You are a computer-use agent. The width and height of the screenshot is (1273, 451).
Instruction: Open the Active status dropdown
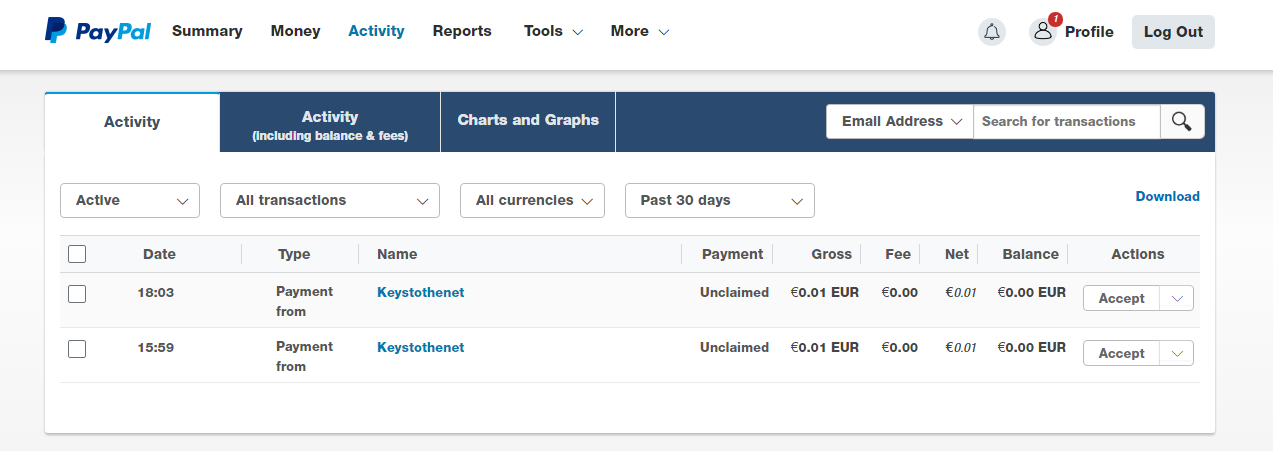coord(130,200)
